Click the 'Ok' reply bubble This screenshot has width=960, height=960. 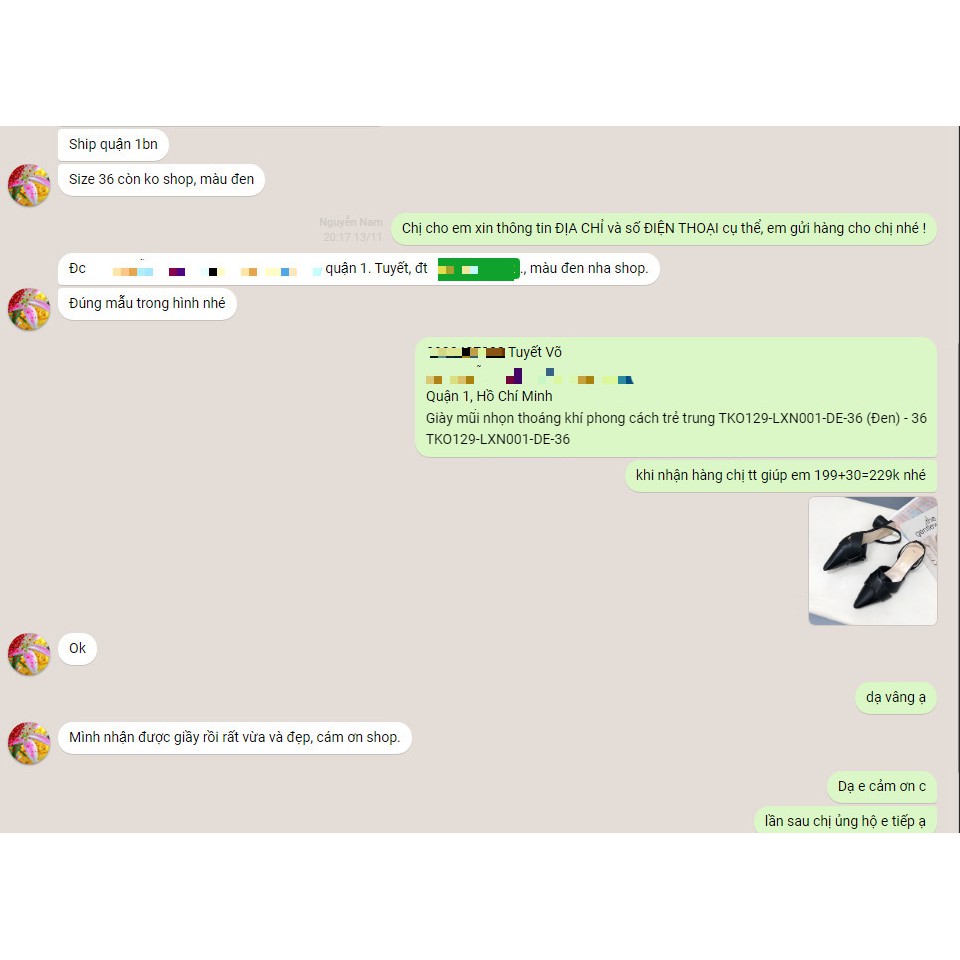[77, 649]
